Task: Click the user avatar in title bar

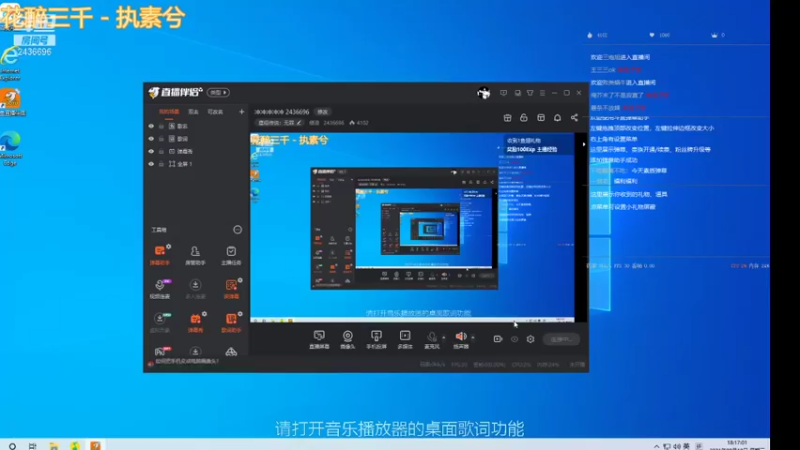Action: [484, 93]
